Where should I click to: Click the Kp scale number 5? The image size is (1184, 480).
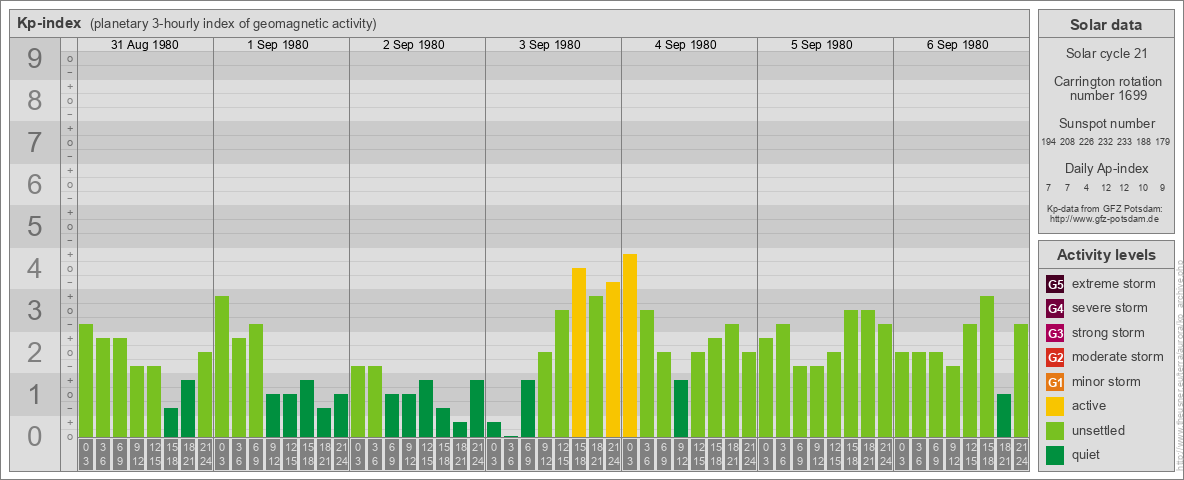point(35,226)
